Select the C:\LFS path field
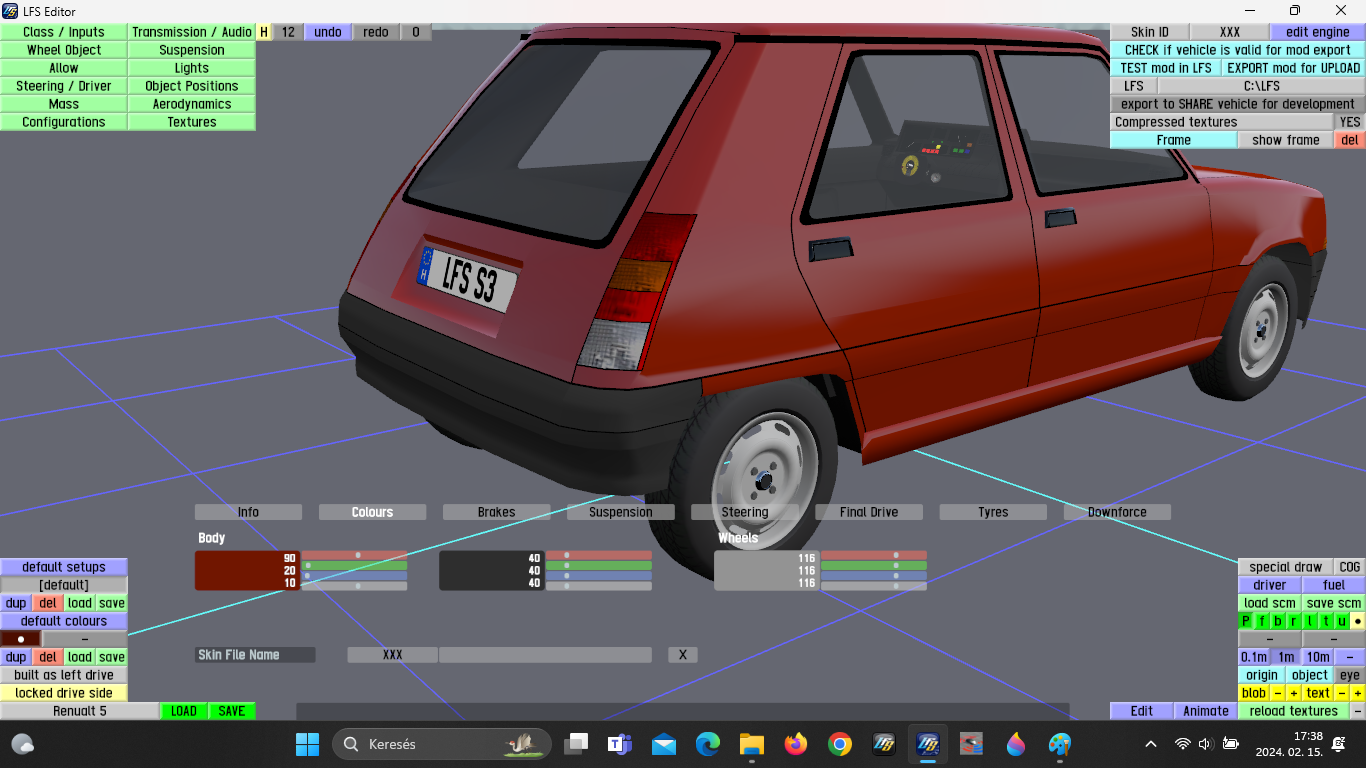1366x768 pixels. coord(1261,86)
